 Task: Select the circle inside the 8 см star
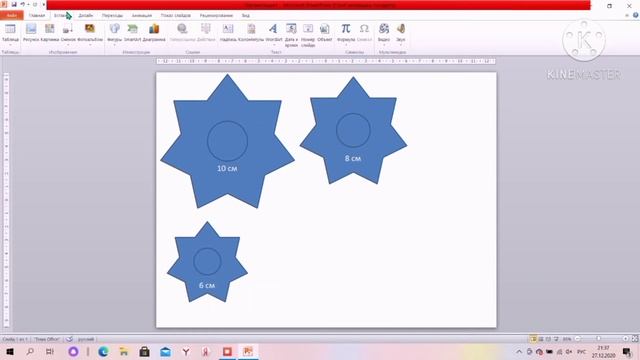pyautogui.click(x=353, y=130)
